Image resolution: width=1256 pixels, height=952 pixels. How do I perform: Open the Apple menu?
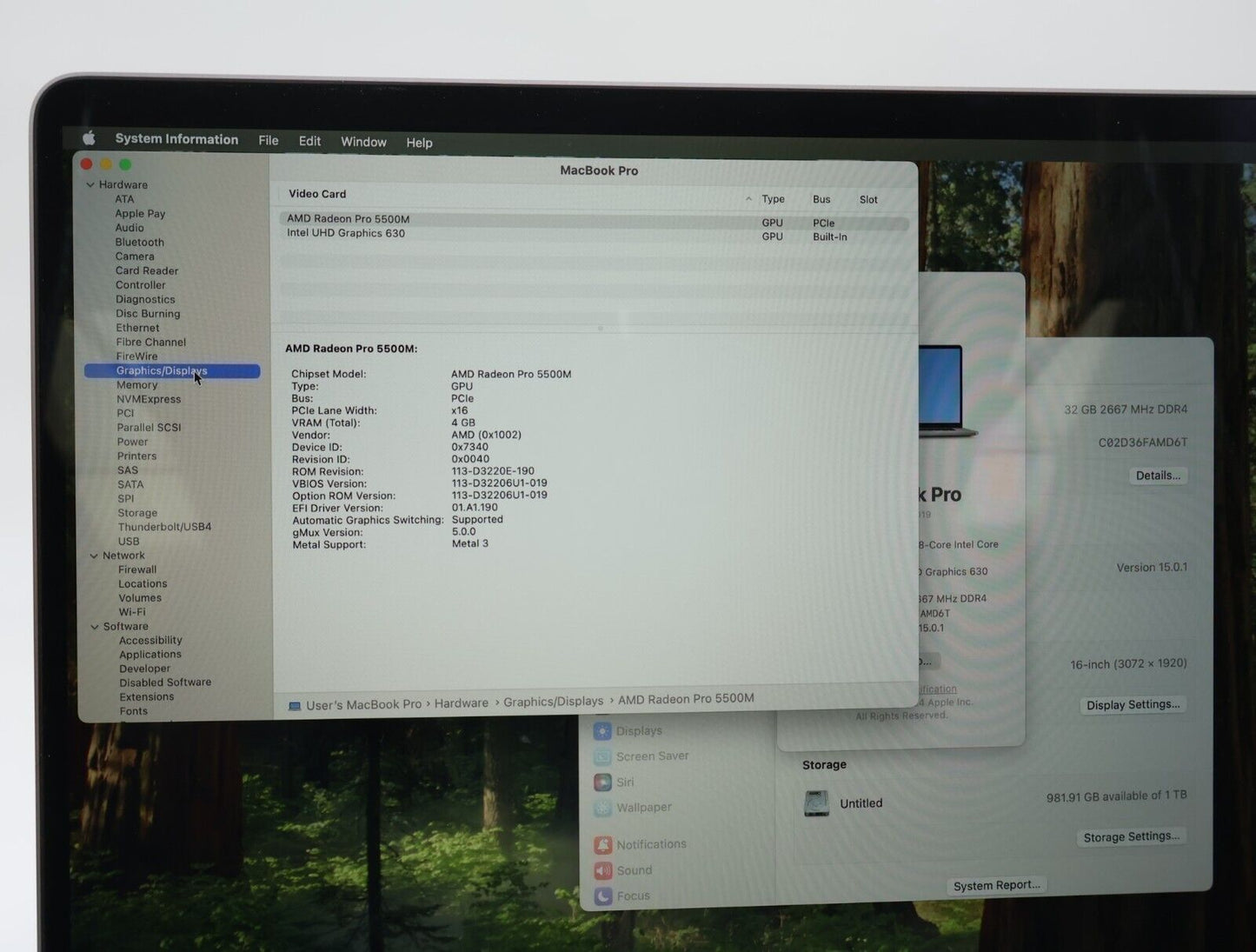click(x=88, y=138)
